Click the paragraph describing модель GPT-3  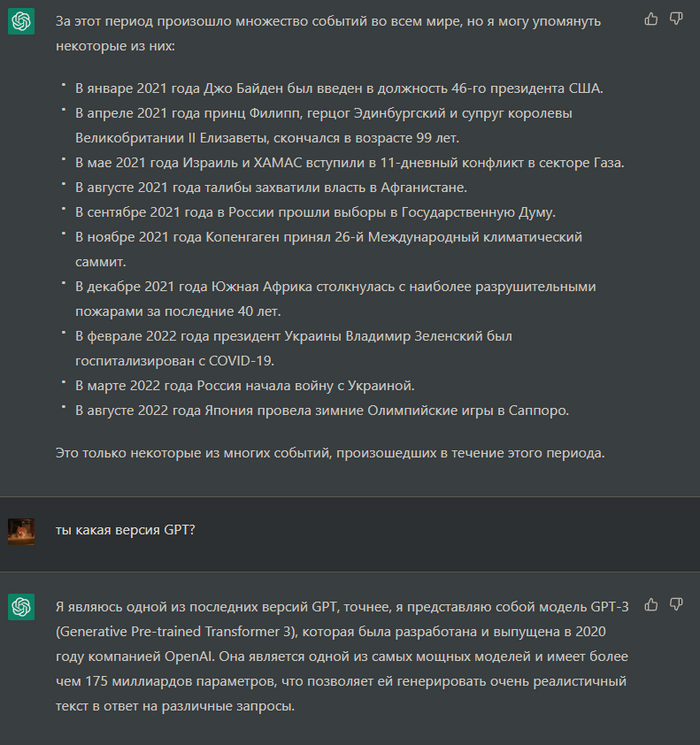click(342, 655)
